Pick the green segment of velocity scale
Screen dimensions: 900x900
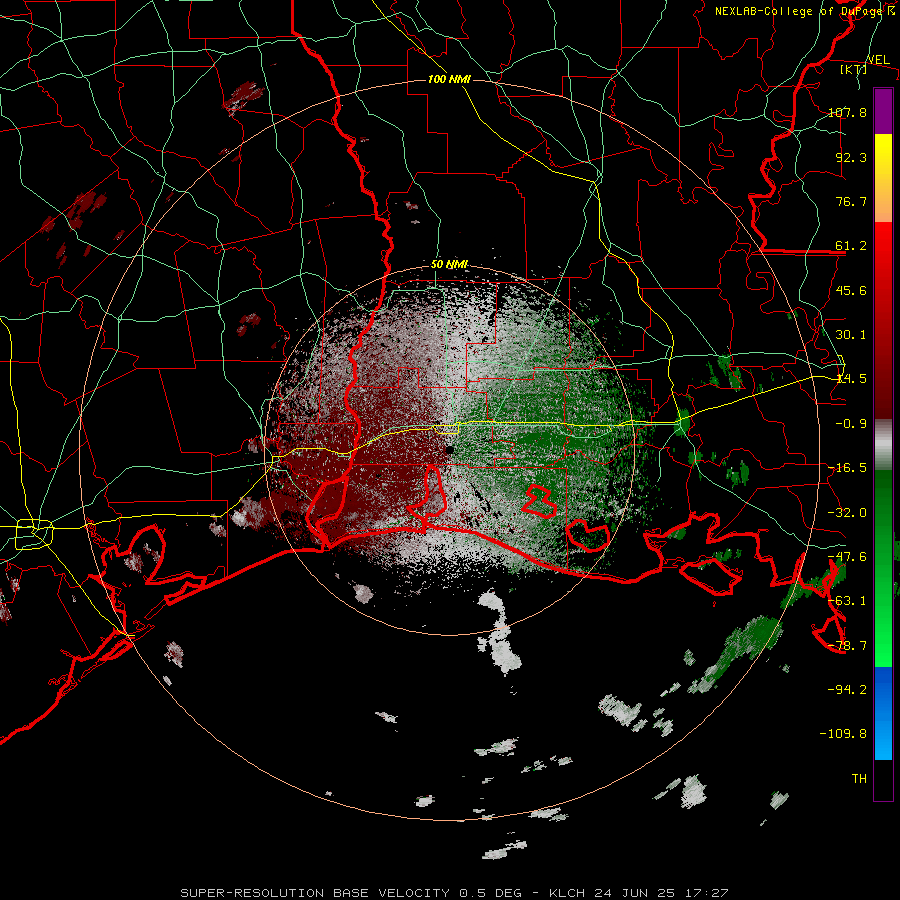tap(883, 568)
